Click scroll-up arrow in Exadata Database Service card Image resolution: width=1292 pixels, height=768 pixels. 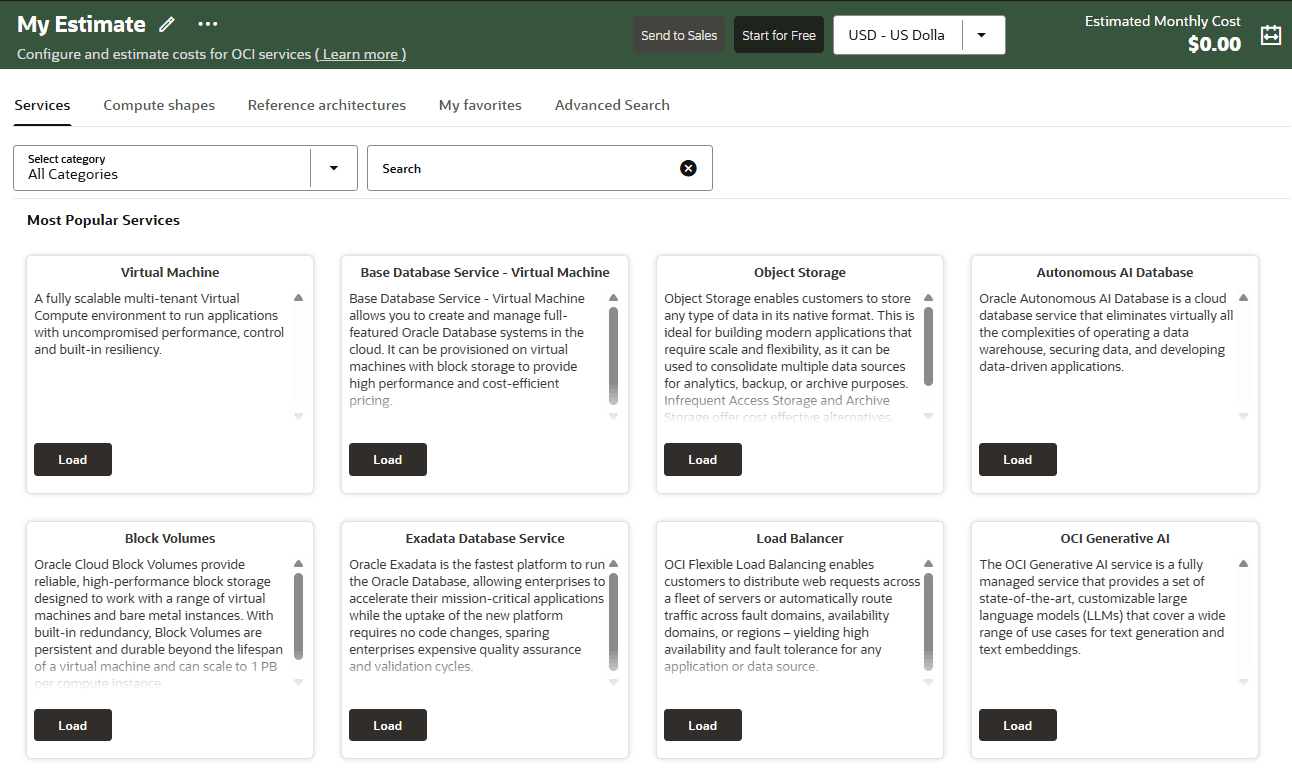point(613,564)
